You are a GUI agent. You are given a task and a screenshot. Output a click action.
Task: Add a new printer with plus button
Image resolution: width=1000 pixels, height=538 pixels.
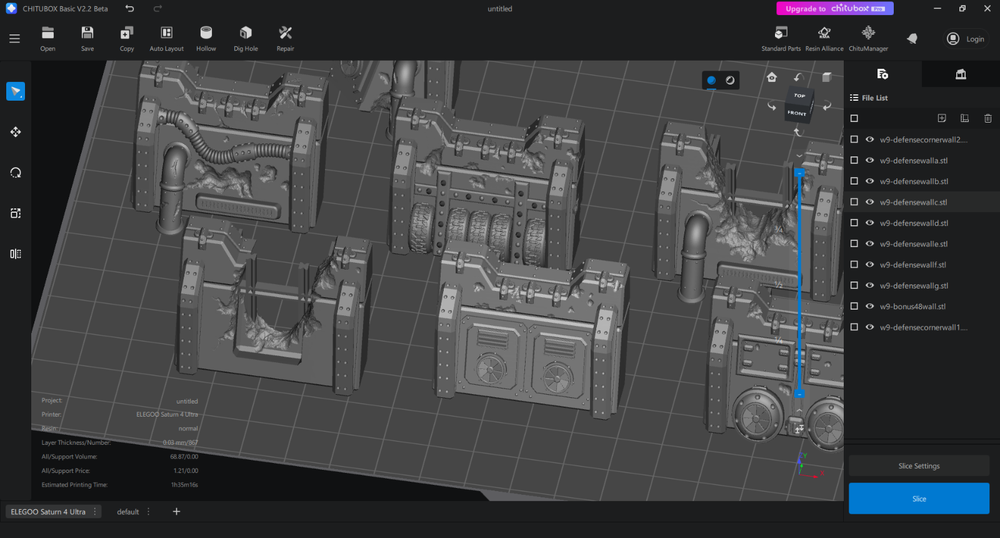[177, 511]
